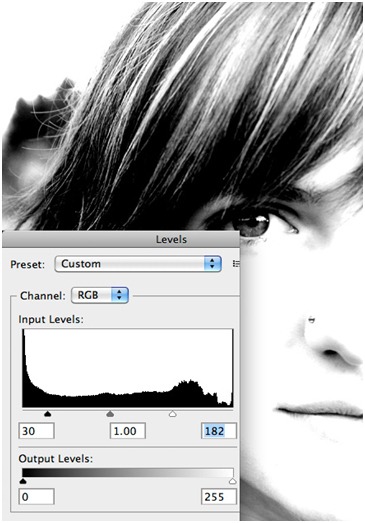Select the gray midtone input slider handle
The width and height of the screenshot is (365, 523).
[x=110, y=414]
